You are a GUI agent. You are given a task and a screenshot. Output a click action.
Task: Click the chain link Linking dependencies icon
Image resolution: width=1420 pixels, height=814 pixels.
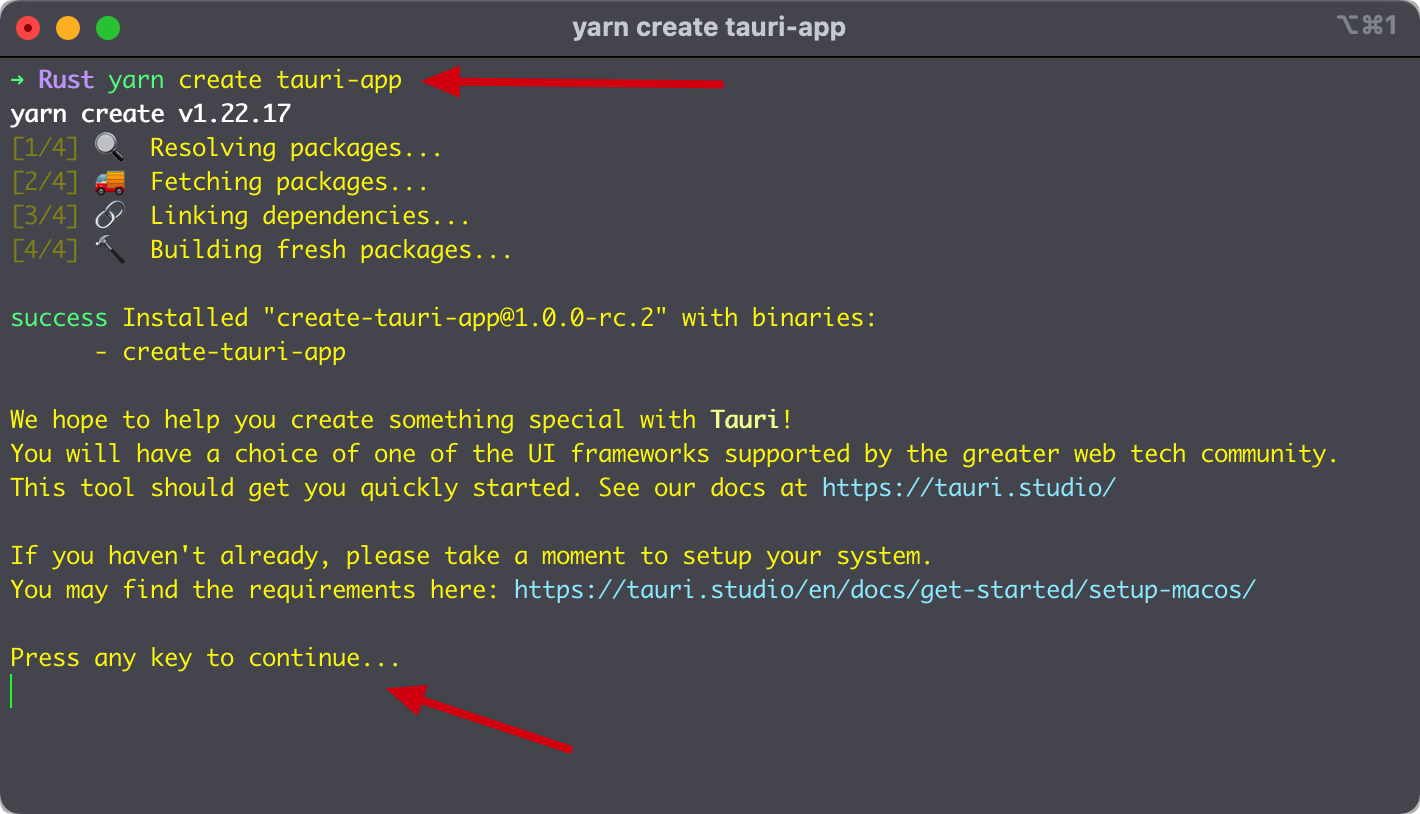tap(110, 216)
